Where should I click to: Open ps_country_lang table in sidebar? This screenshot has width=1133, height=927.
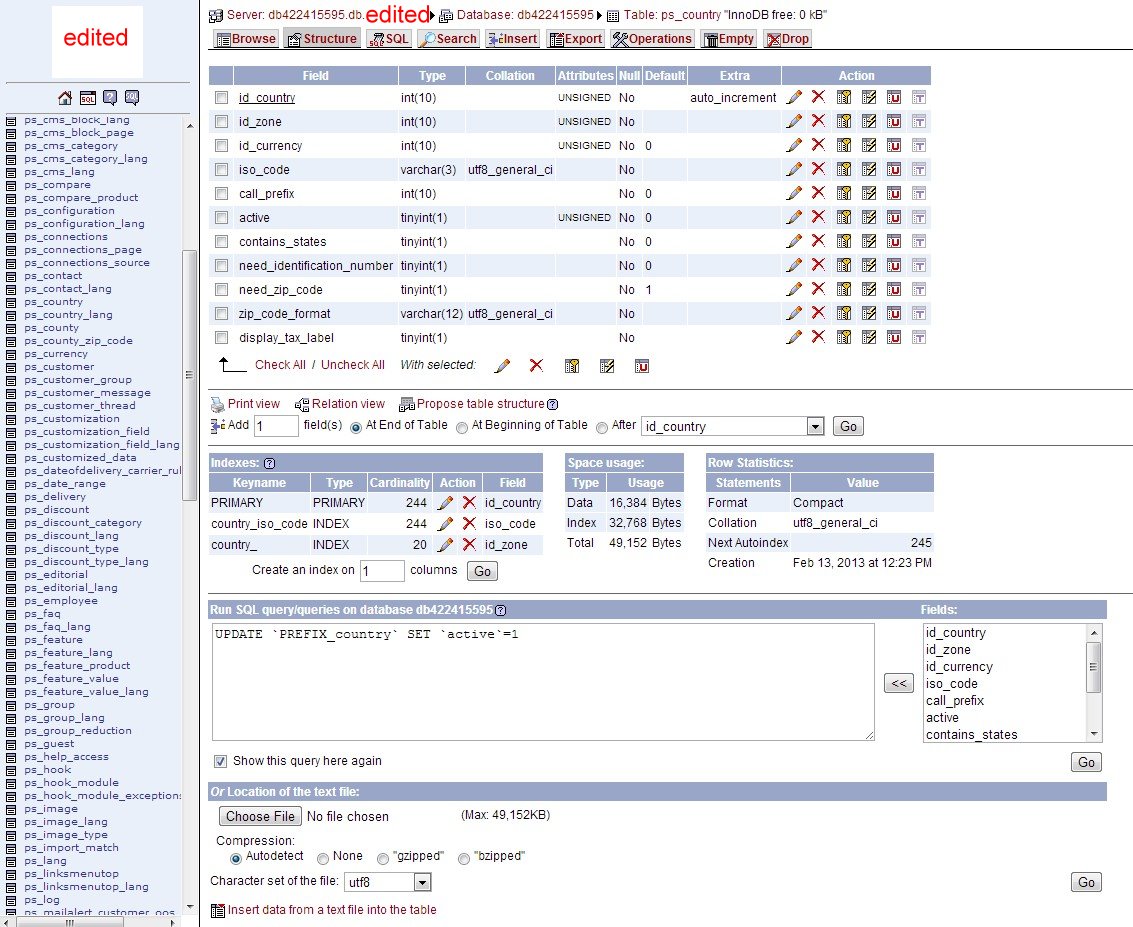tap(68, 315)
